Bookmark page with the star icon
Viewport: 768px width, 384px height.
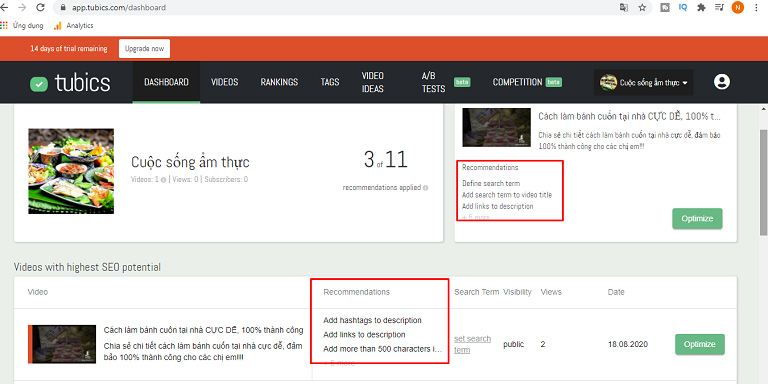642,7
